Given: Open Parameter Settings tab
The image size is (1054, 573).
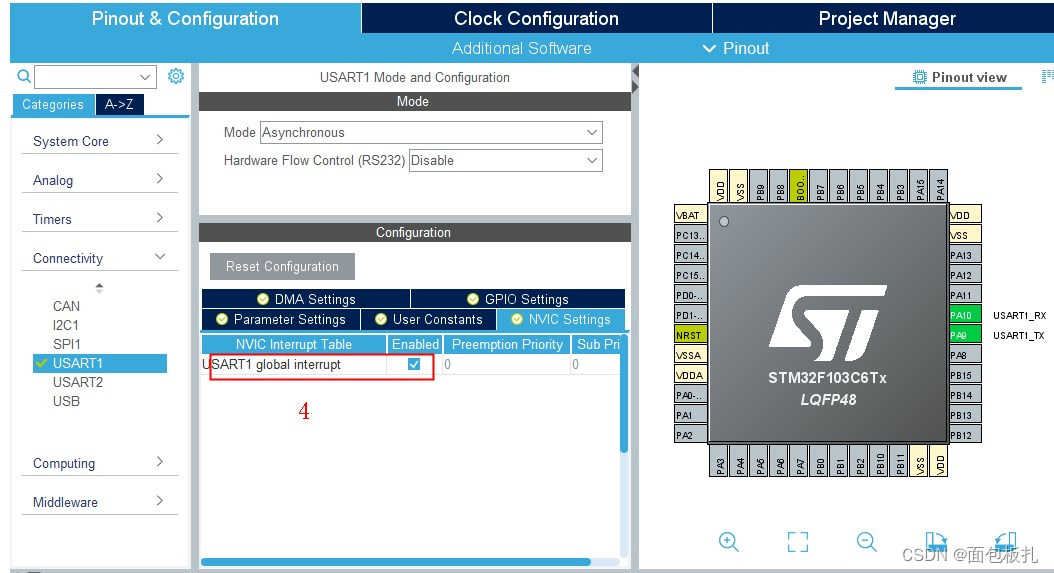Looking at the screenshot, I should [281, 319].
